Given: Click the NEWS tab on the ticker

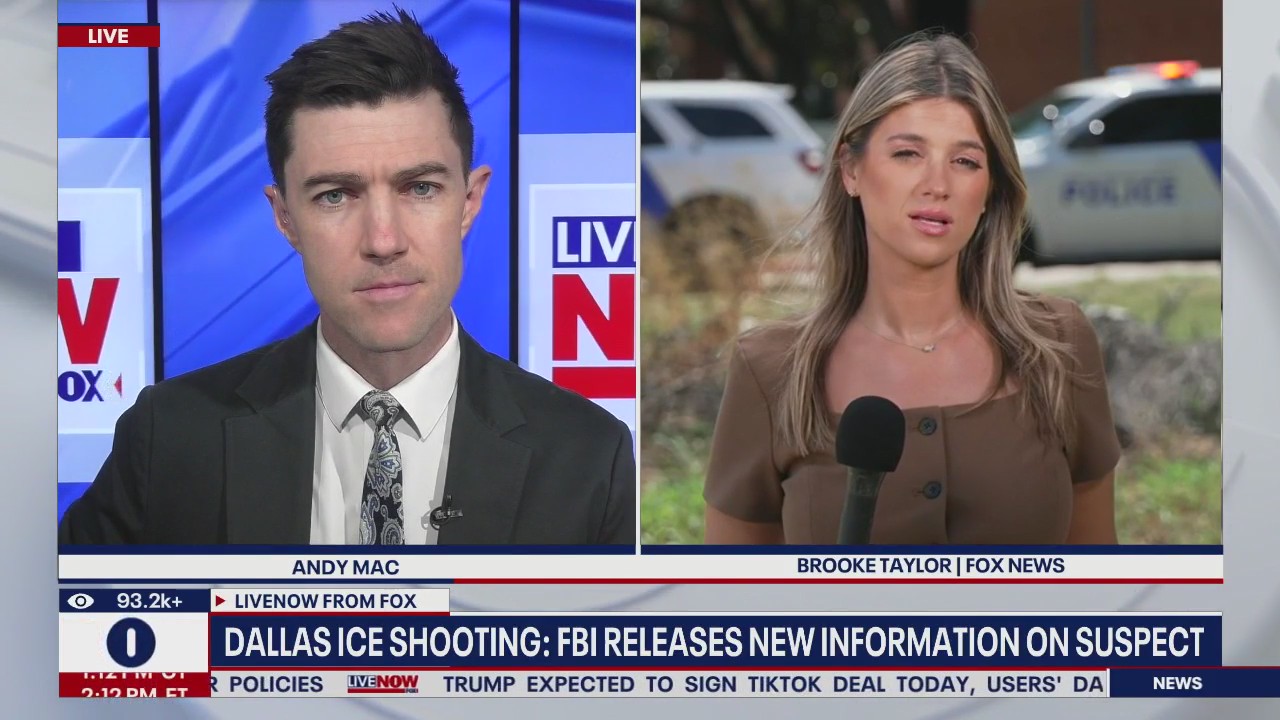Looking at the screenshot, I should tap(1177, 684).
